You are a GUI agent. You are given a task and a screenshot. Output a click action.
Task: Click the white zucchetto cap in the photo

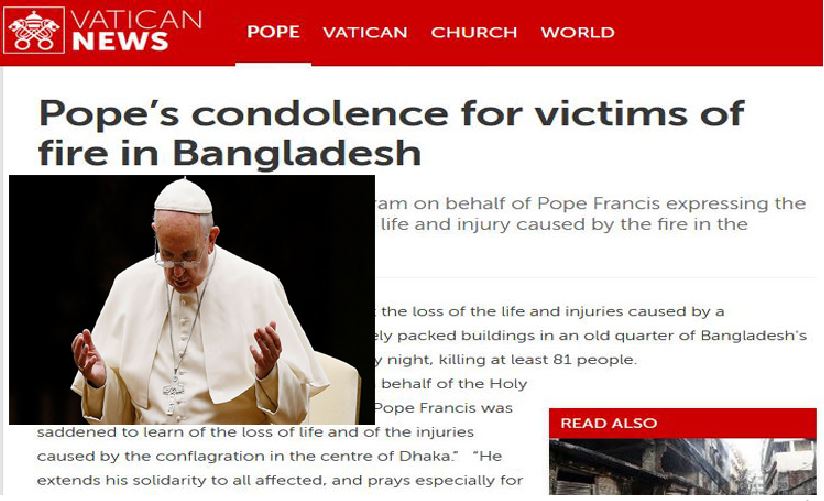(x=183, y=196)
